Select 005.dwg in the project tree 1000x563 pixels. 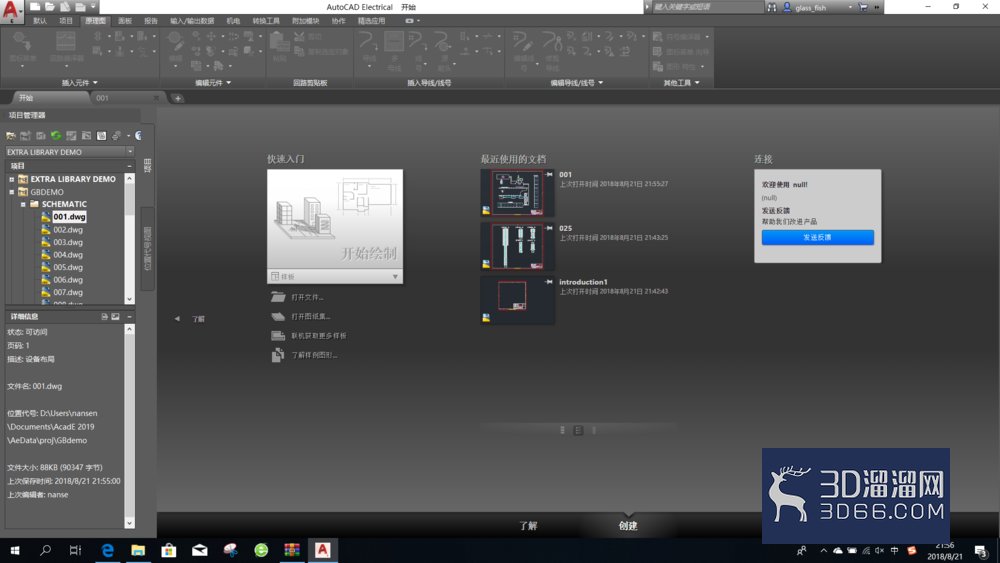pyautogui.click(x=68, y=267)
